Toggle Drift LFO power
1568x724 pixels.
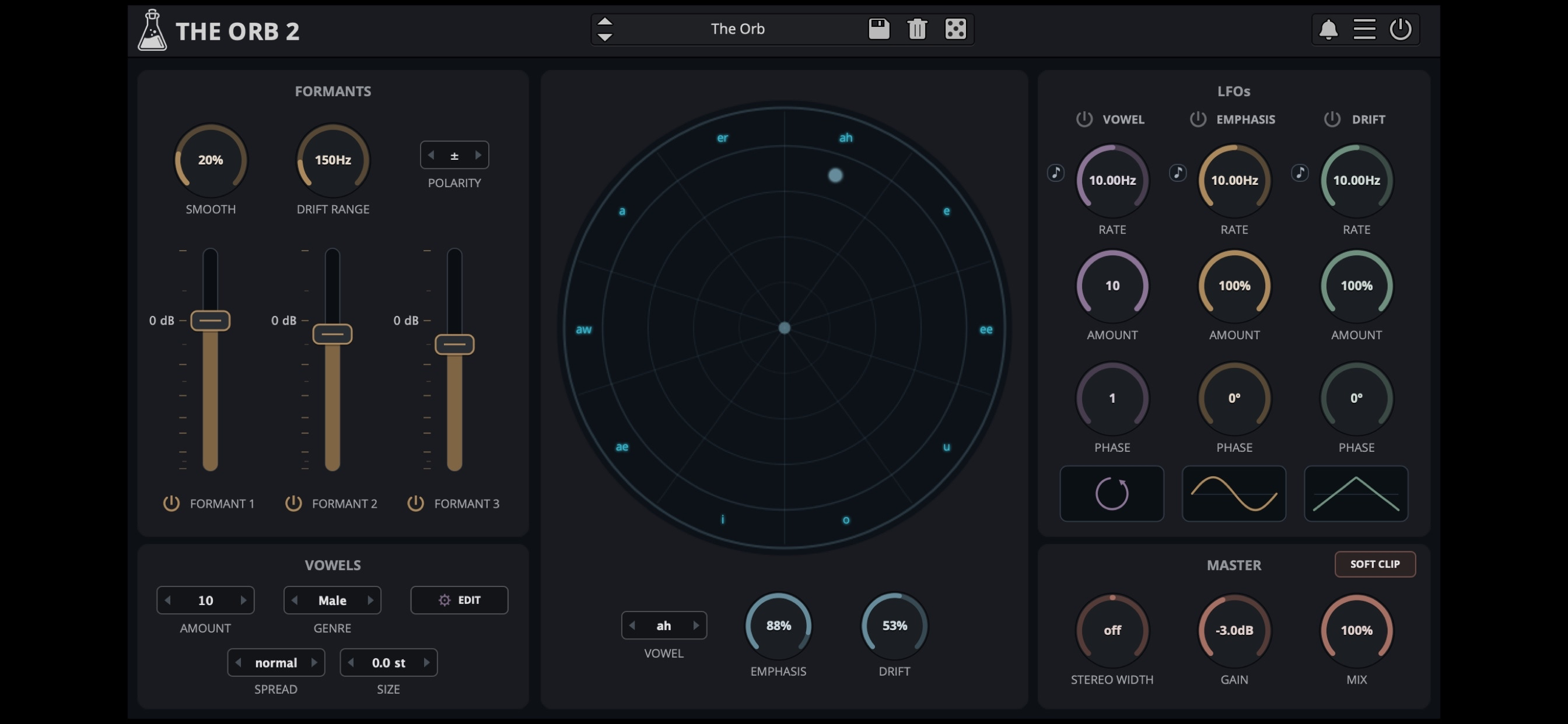pyautogui.click(x=1331, y=119)
